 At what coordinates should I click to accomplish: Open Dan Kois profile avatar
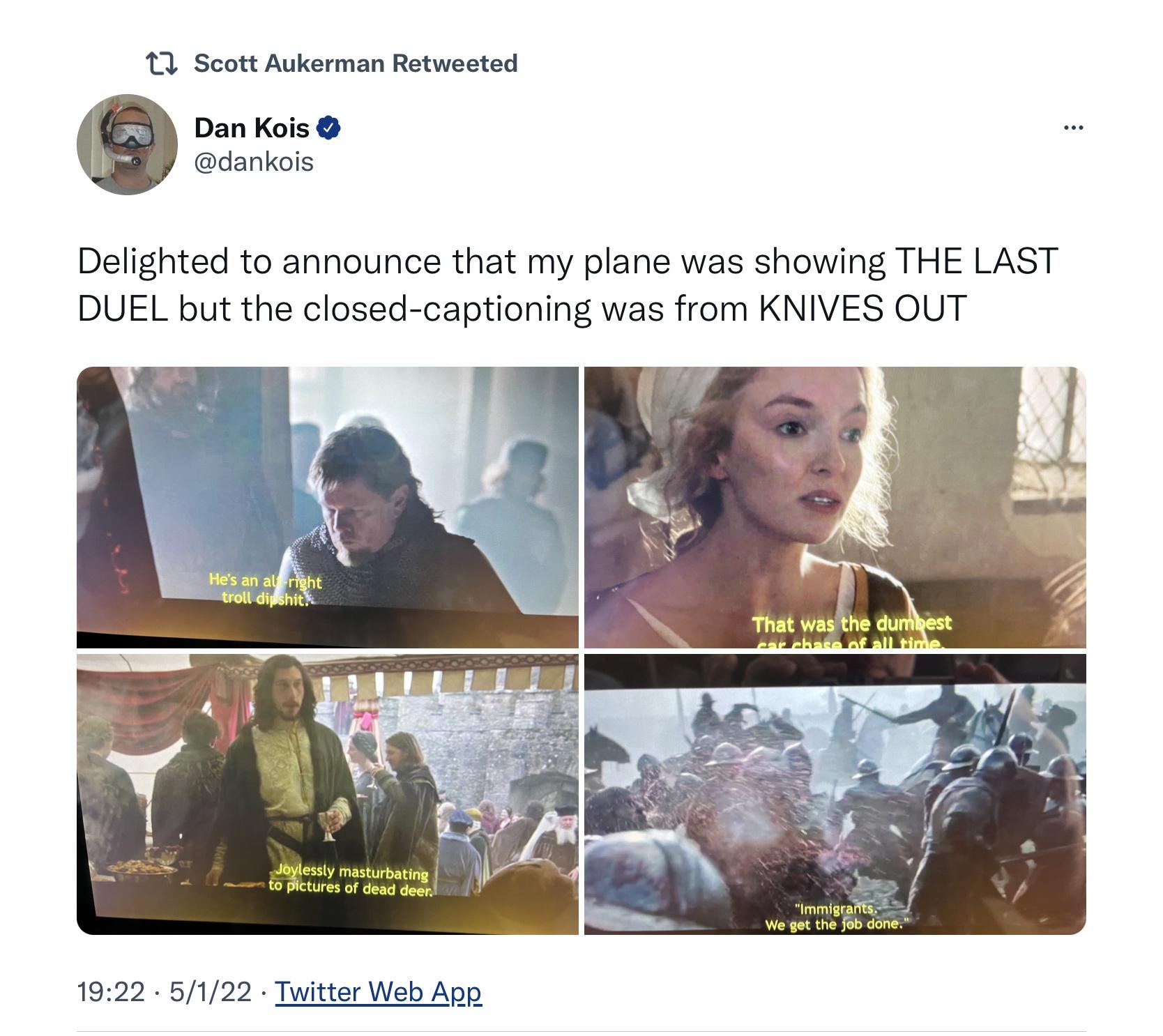[x=127, y=144]
